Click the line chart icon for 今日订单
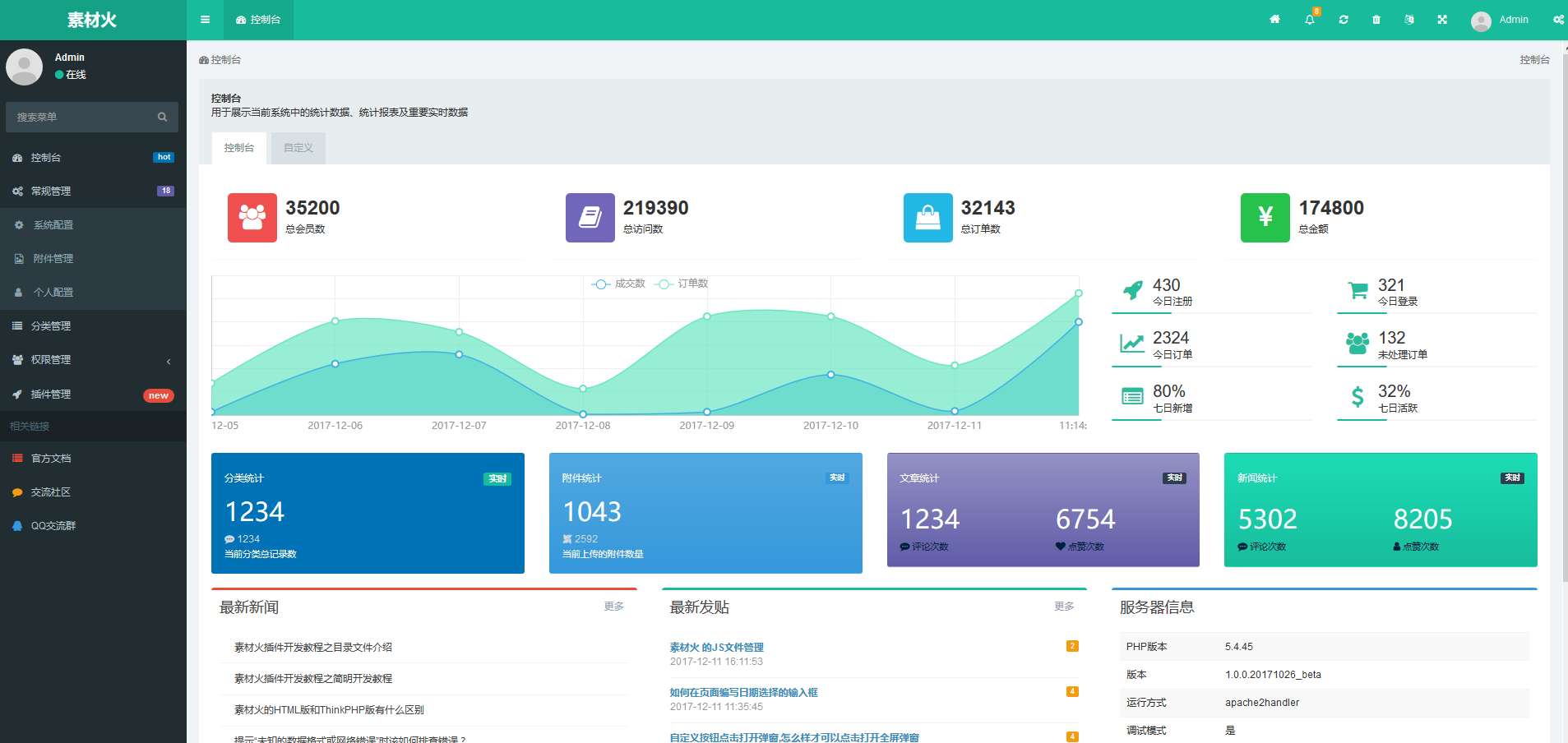The height and width of the screenshot is (743, 1568). pos(1132,343)
